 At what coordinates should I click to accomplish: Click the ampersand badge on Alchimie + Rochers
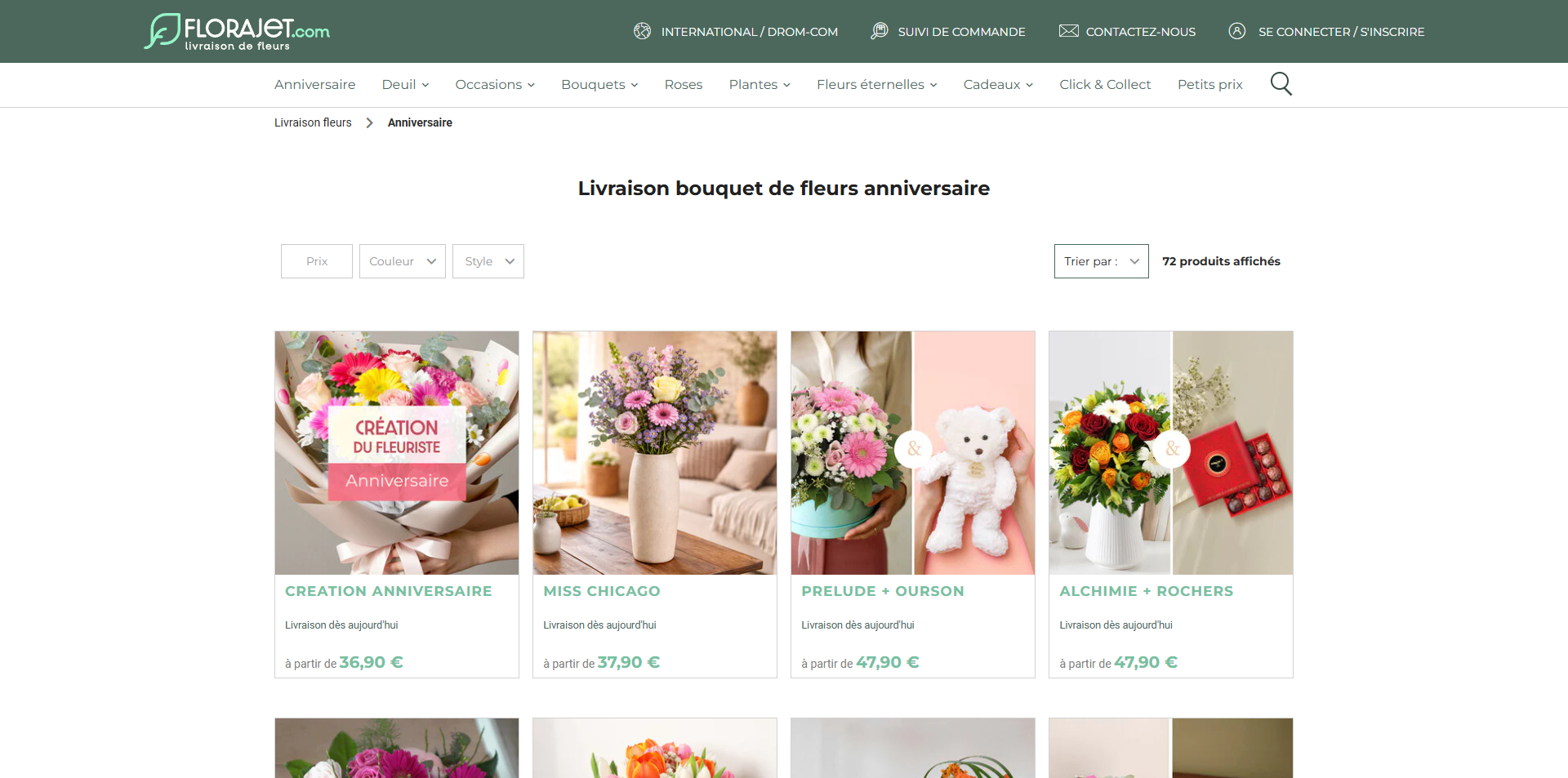(1172, 449)
